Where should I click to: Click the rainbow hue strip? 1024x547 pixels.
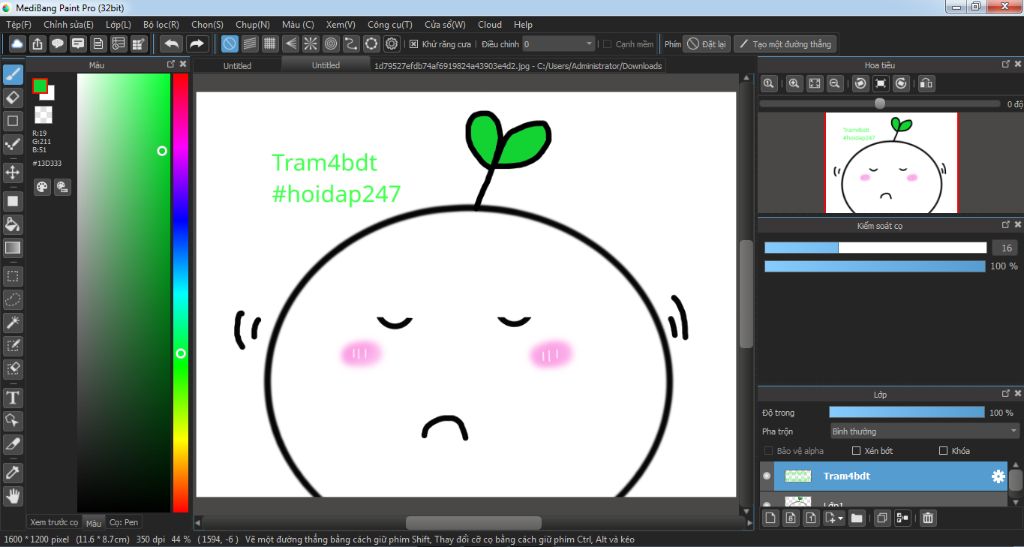click(x=180, y=292)
